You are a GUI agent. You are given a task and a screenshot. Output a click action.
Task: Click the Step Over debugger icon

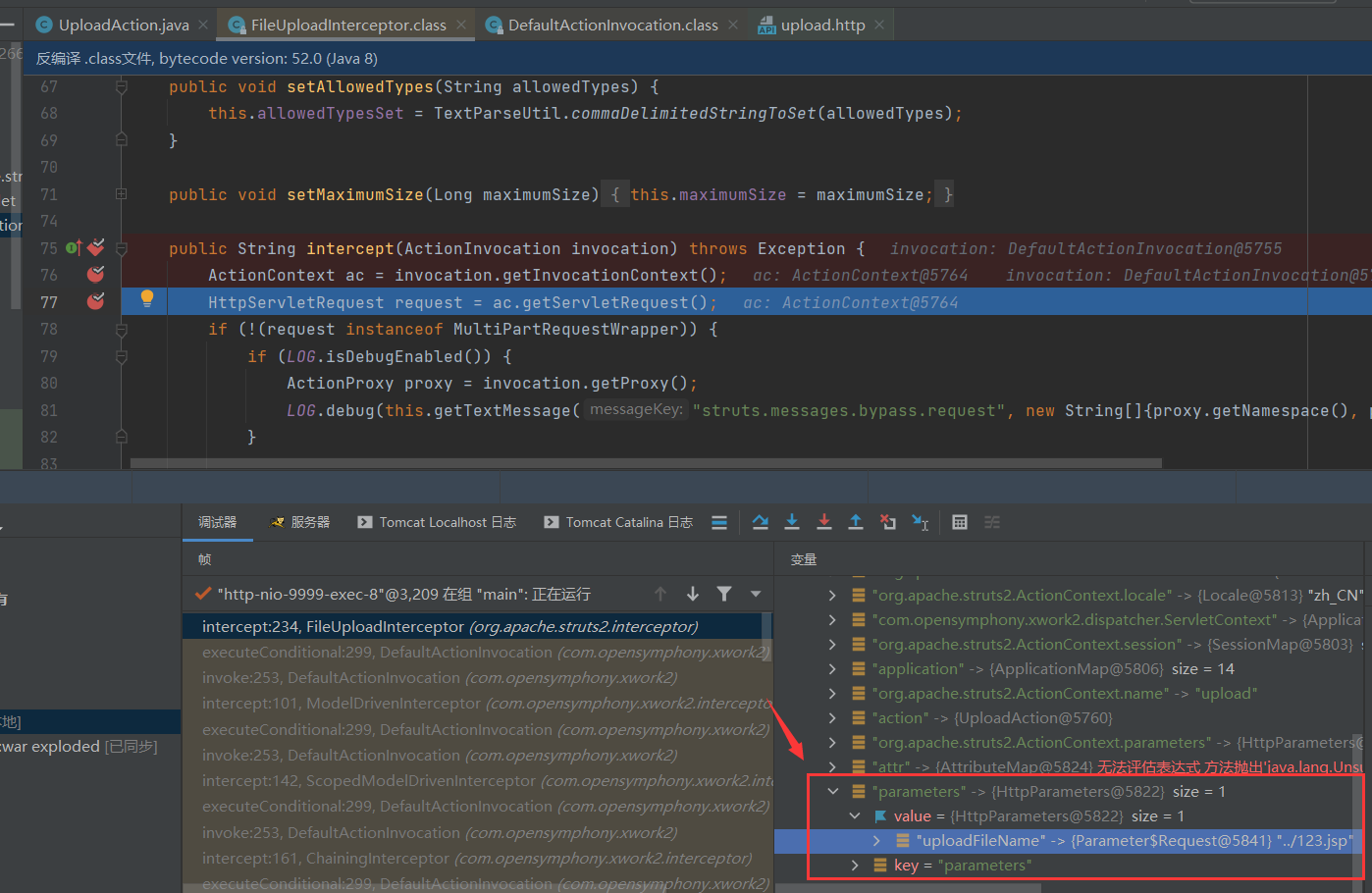tap(761, 522)
